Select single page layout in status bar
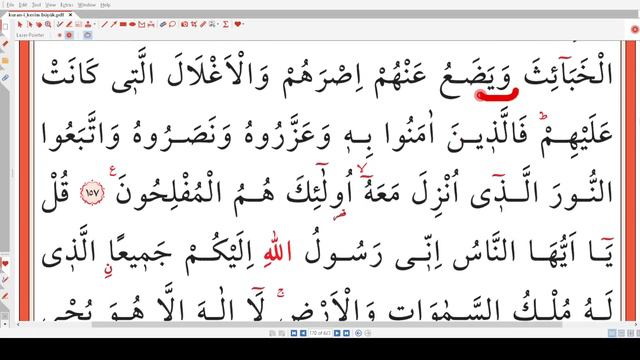The height and width of the screenshot is (360, 640). pyautogui.click(x=612, y=333)
